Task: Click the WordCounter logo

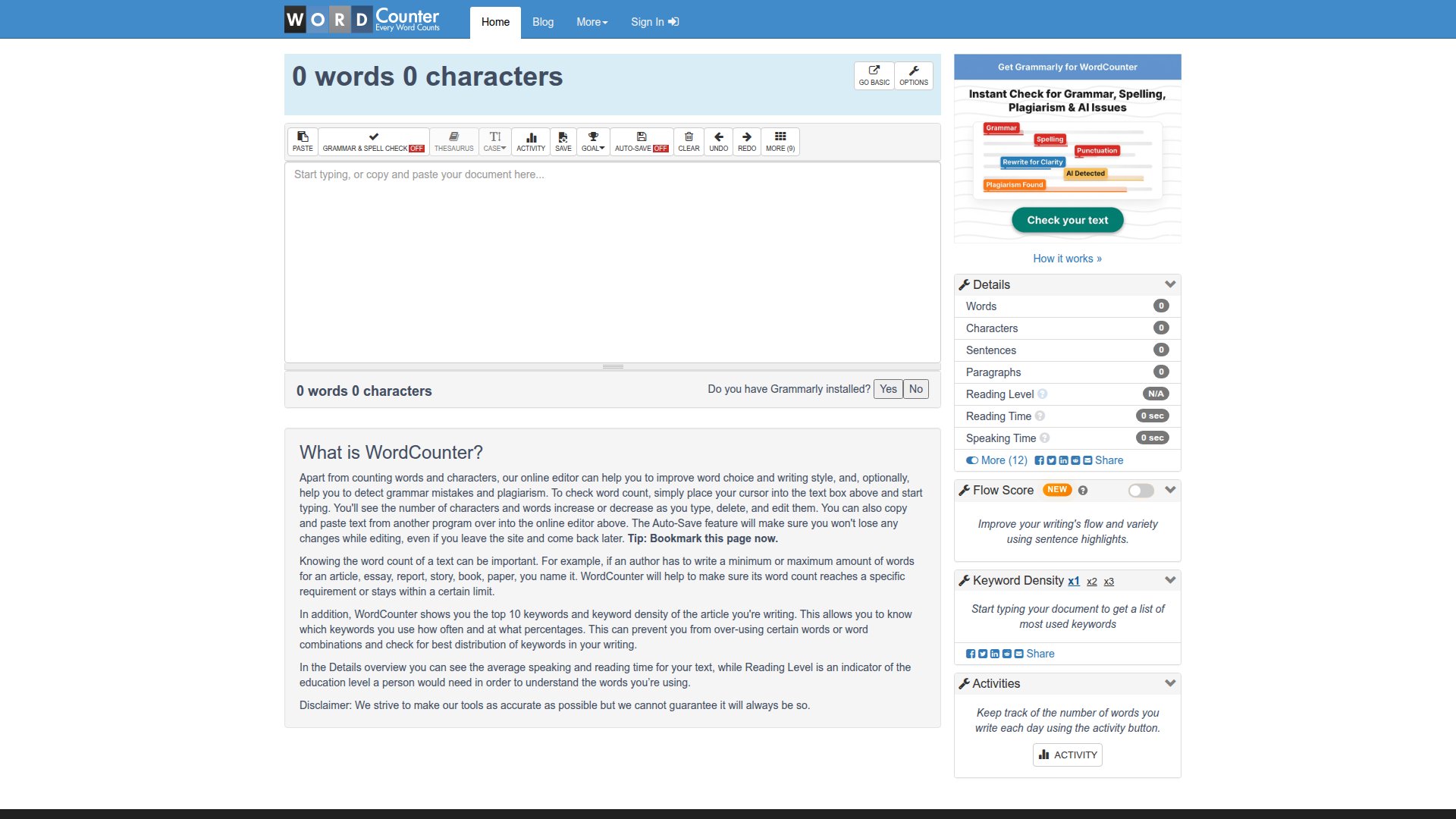Action: pyautogui.click(x=362, y=20)
